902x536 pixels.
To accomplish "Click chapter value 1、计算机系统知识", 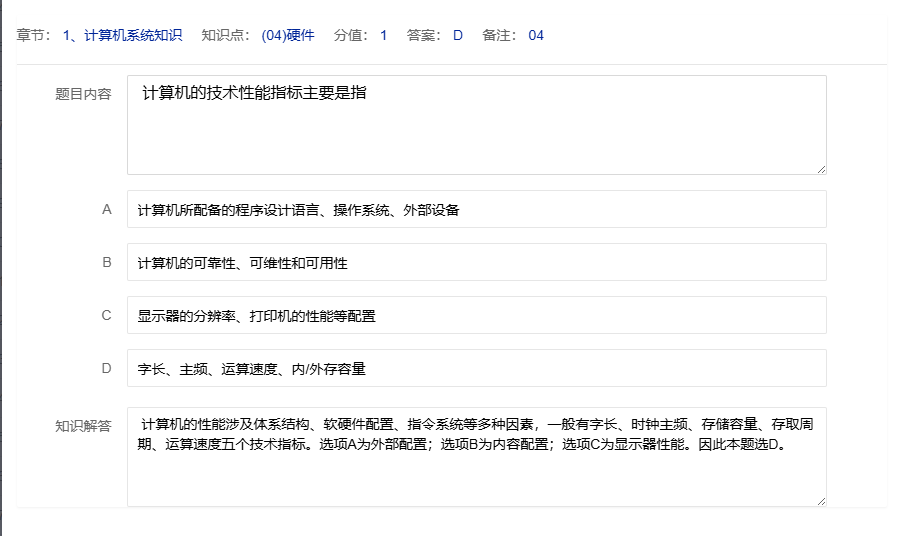I will [x=122, y=36].
